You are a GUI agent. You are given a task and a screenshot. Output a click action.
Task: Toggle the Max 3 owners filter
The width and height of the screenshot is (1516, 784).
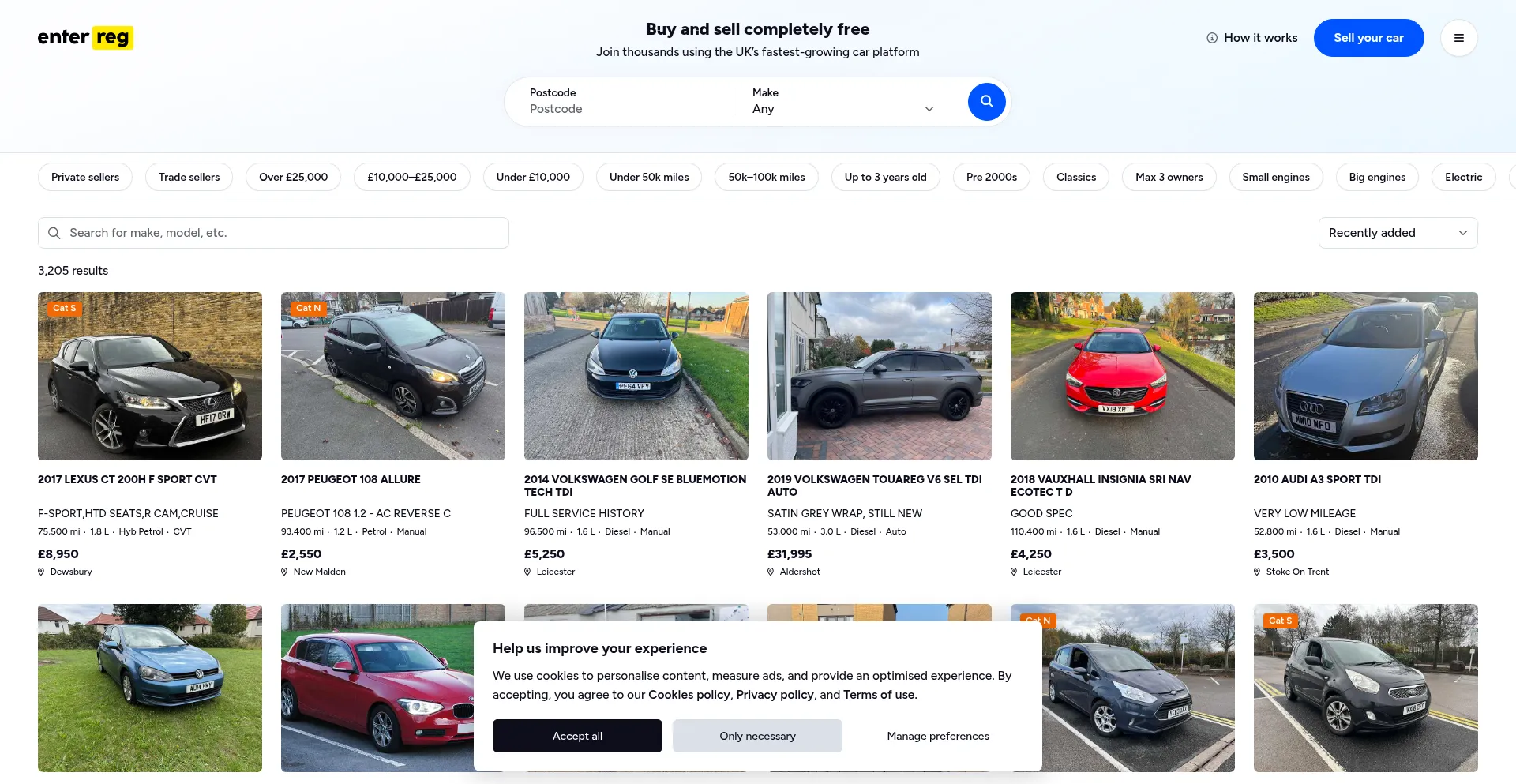click(1169, 177)
